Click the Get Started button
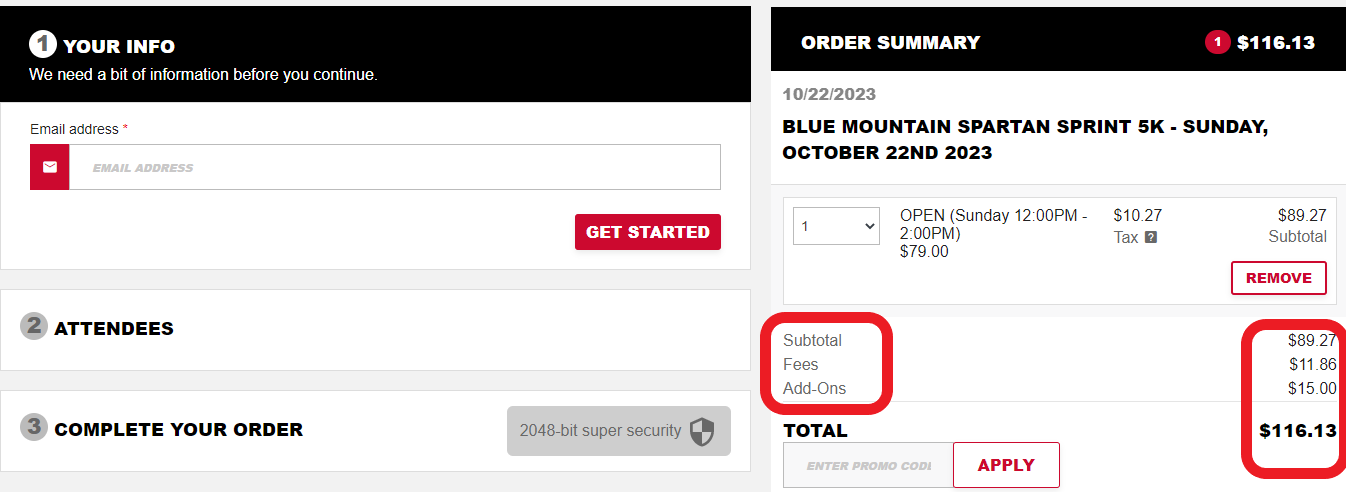Image resolution: width=1346 pixels, height=492 pixels. (648, 232)
